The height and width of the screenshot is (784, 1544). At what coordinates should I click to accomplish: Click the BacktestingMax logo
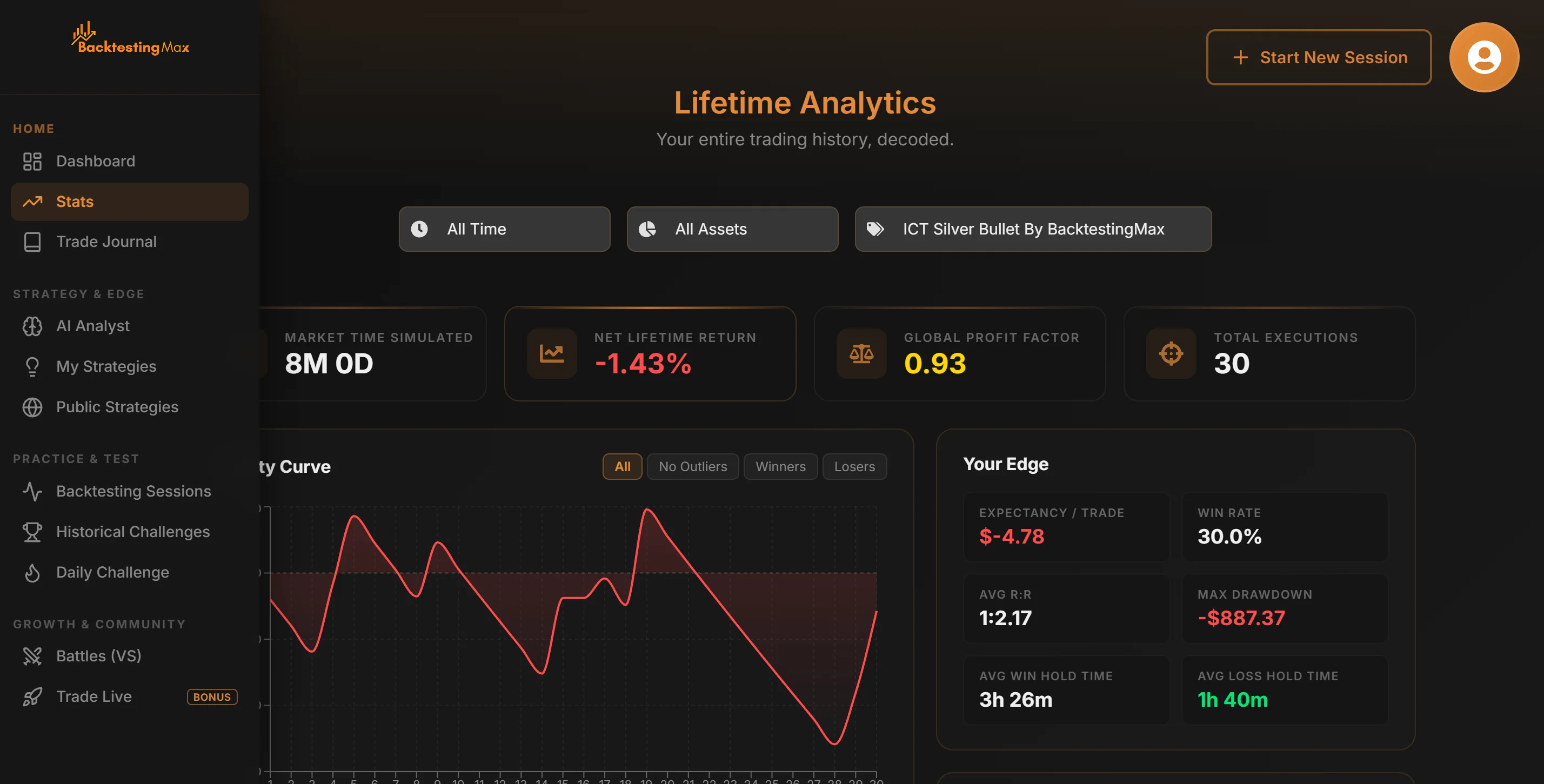click(130, 39)
